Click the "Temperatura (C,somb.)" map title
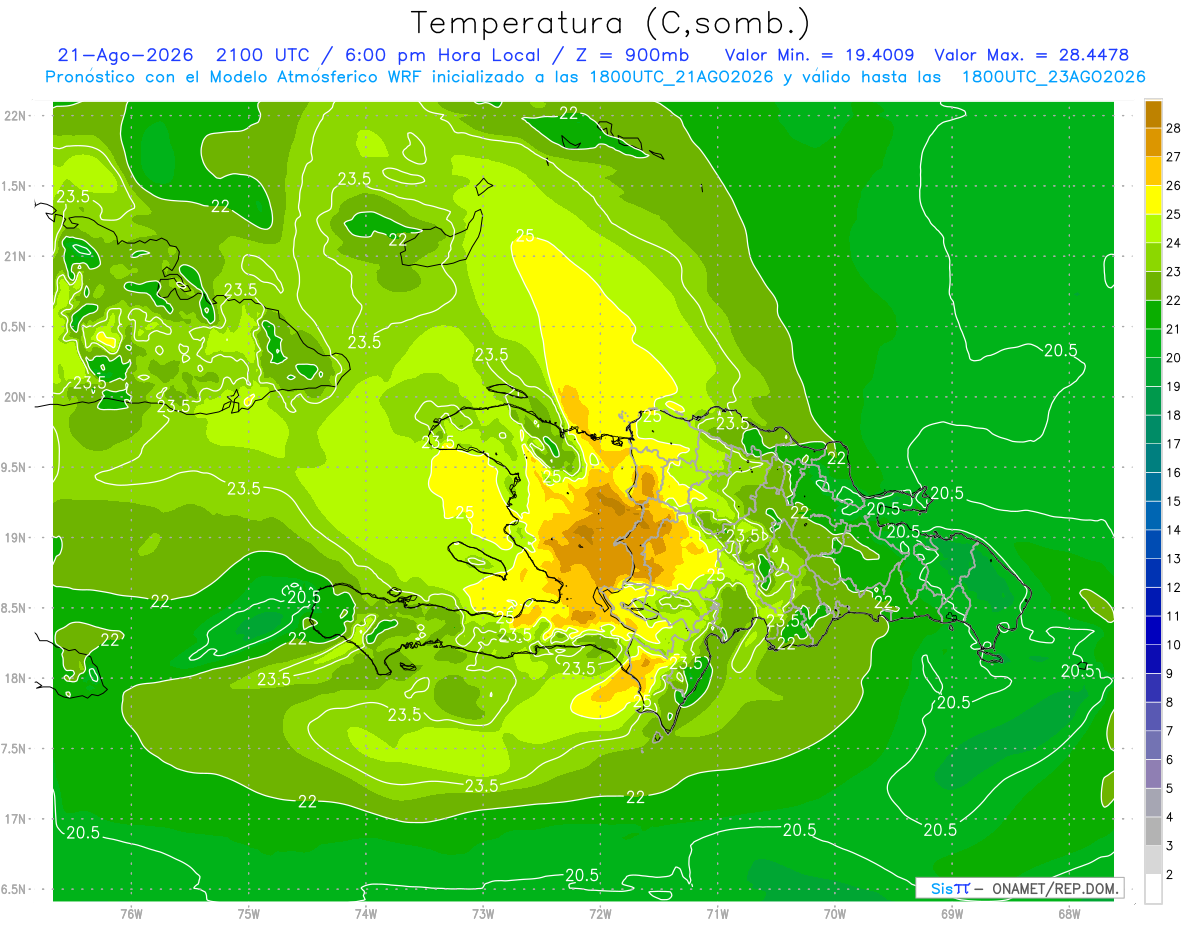The image size is (1200, 927). click(x=610, y=23)
